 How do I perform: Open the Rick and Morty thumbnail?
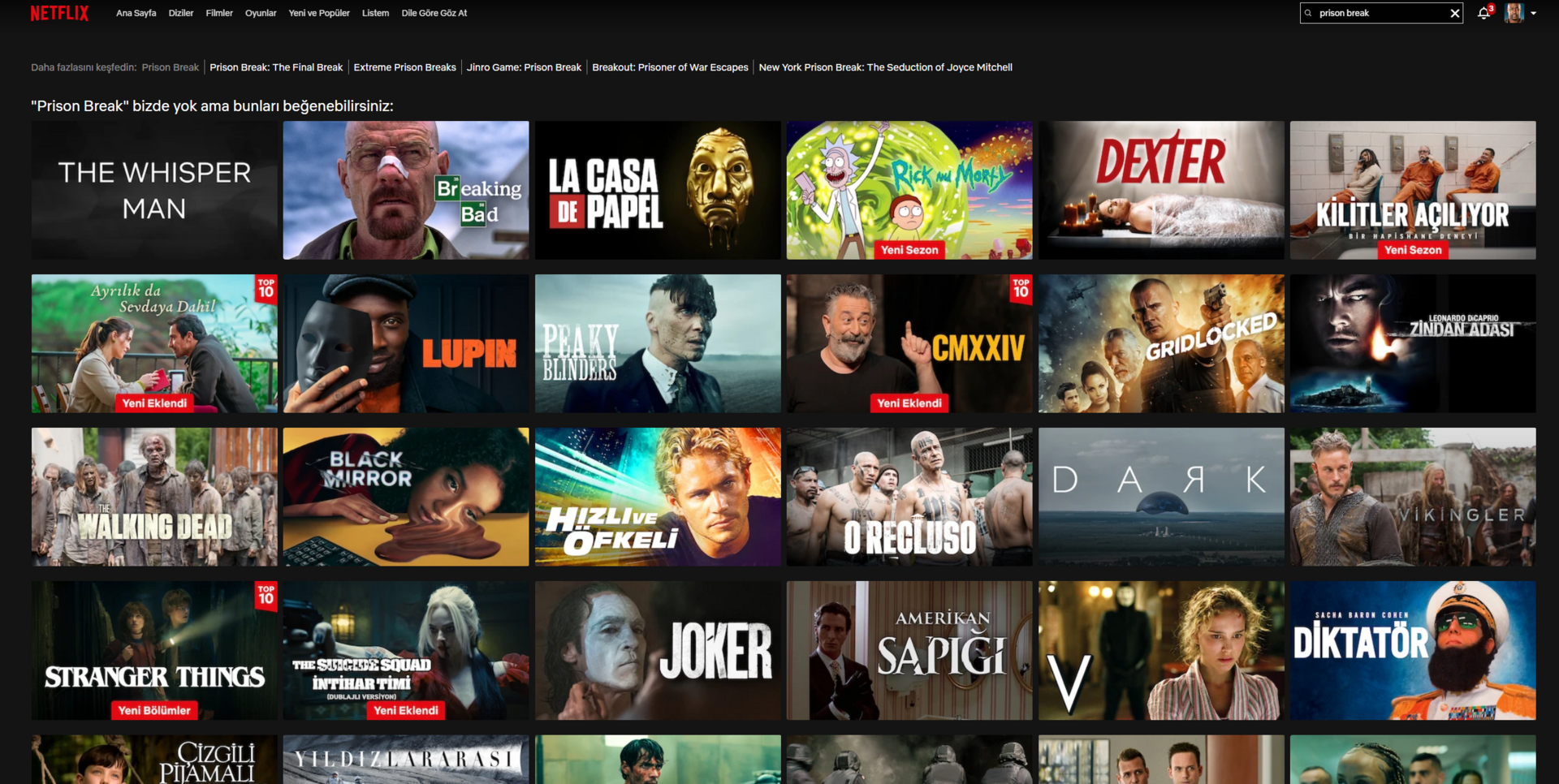pos(909,191)
